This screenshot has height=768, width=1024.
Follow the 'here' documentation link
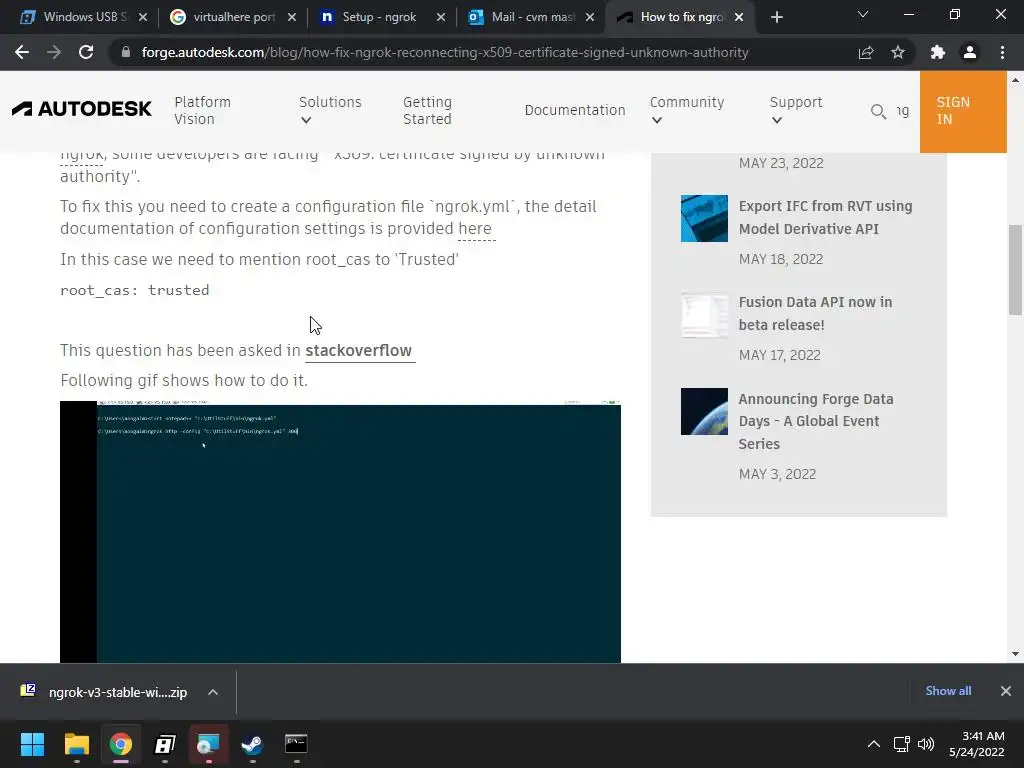click(x=475, y=229)
